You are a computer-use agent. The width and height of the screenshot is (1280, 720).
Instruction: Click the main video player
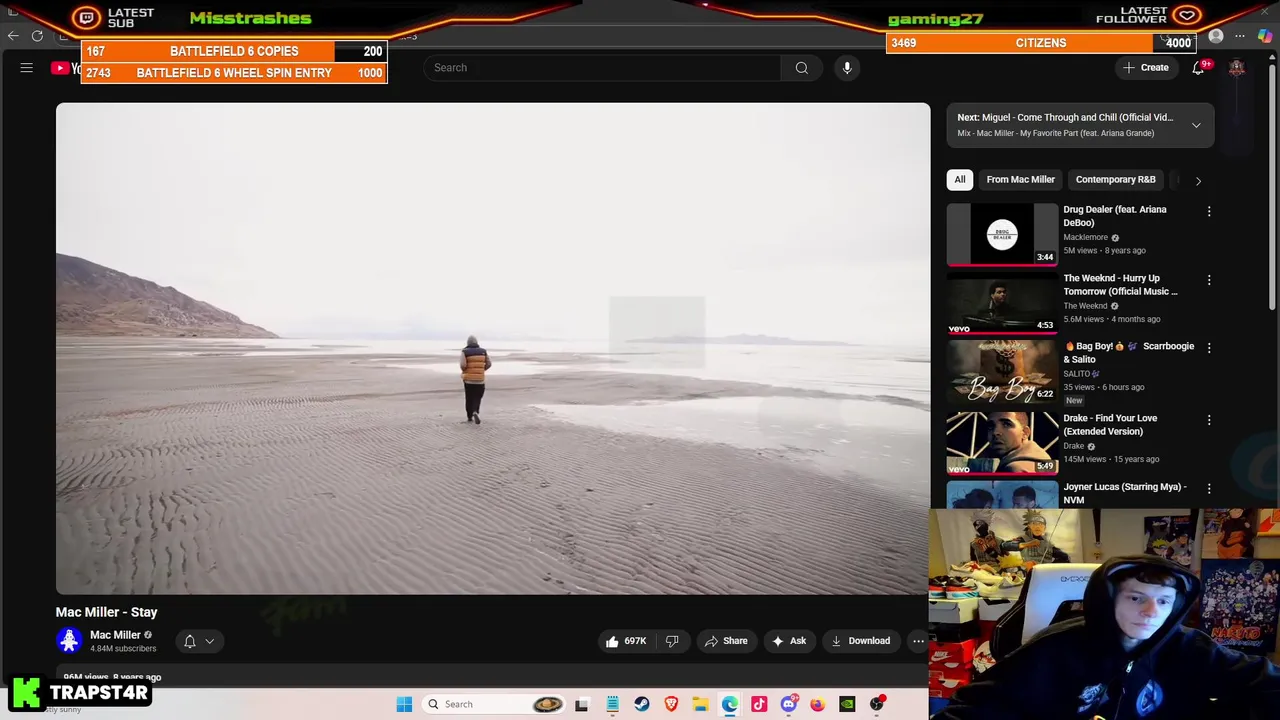tap(493, 349)
